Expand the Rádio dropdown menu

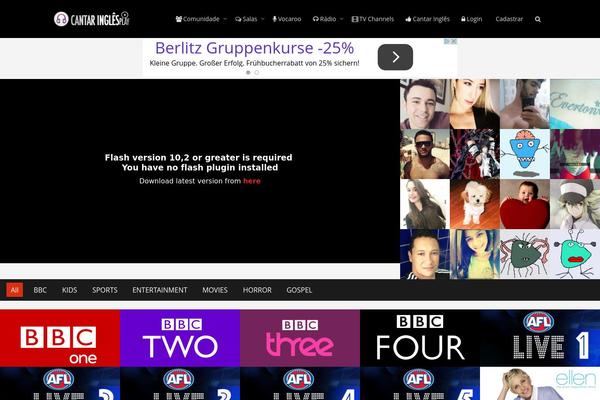[x=327, y=19]
